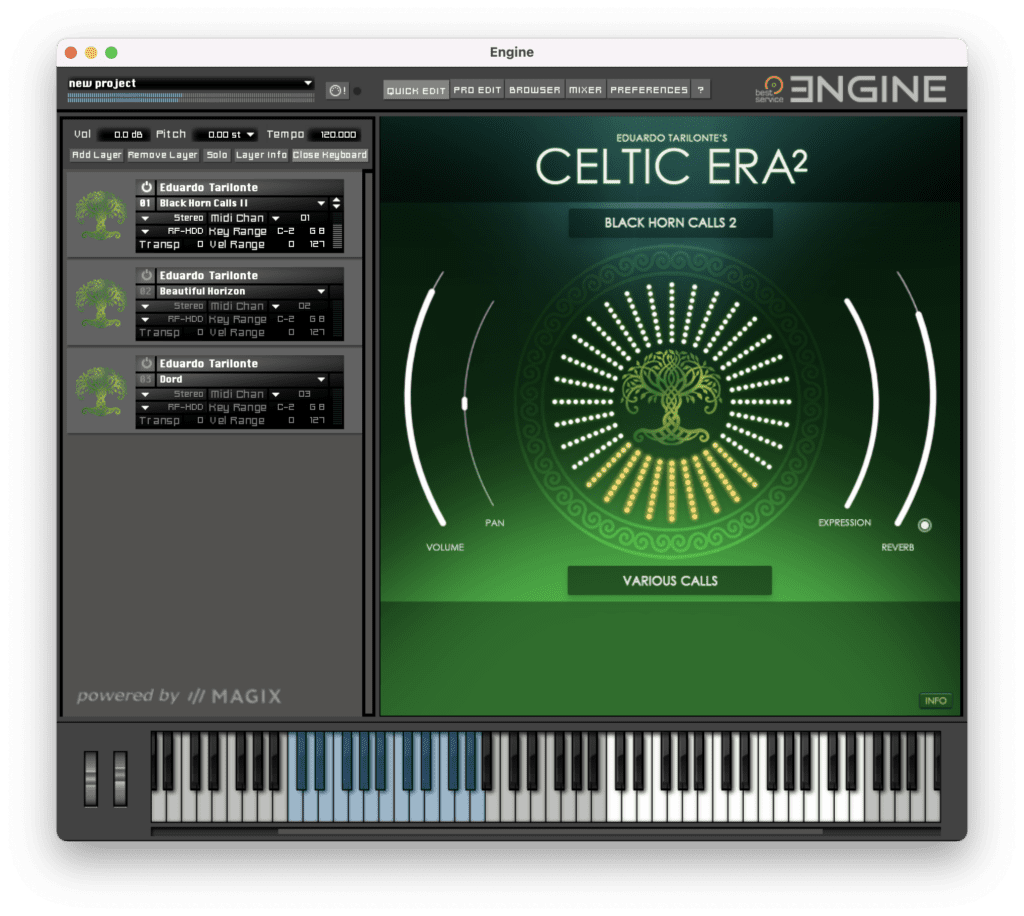Click the Add Layer button

click(97, 155)
